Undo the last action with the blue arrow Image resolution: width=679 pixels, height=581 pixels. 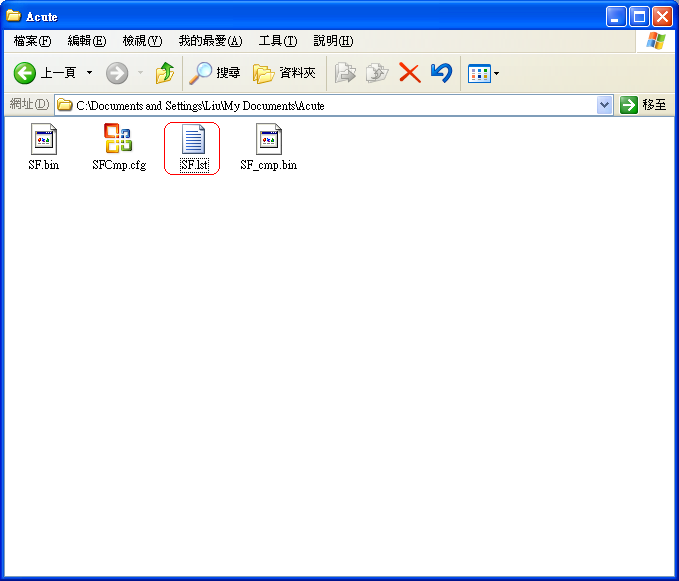(442, 73)
